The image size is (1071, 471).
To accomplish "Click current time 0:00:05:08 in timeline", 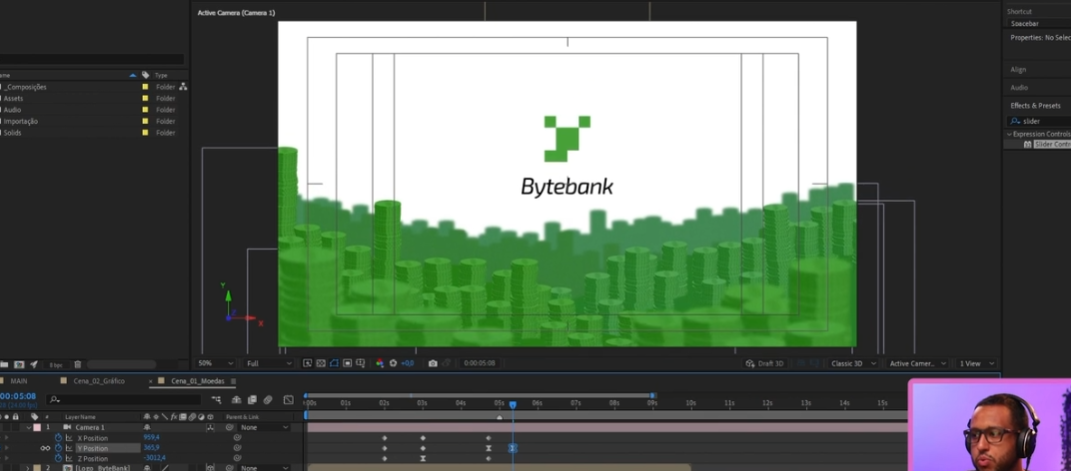I will click(x=18, y=396).
